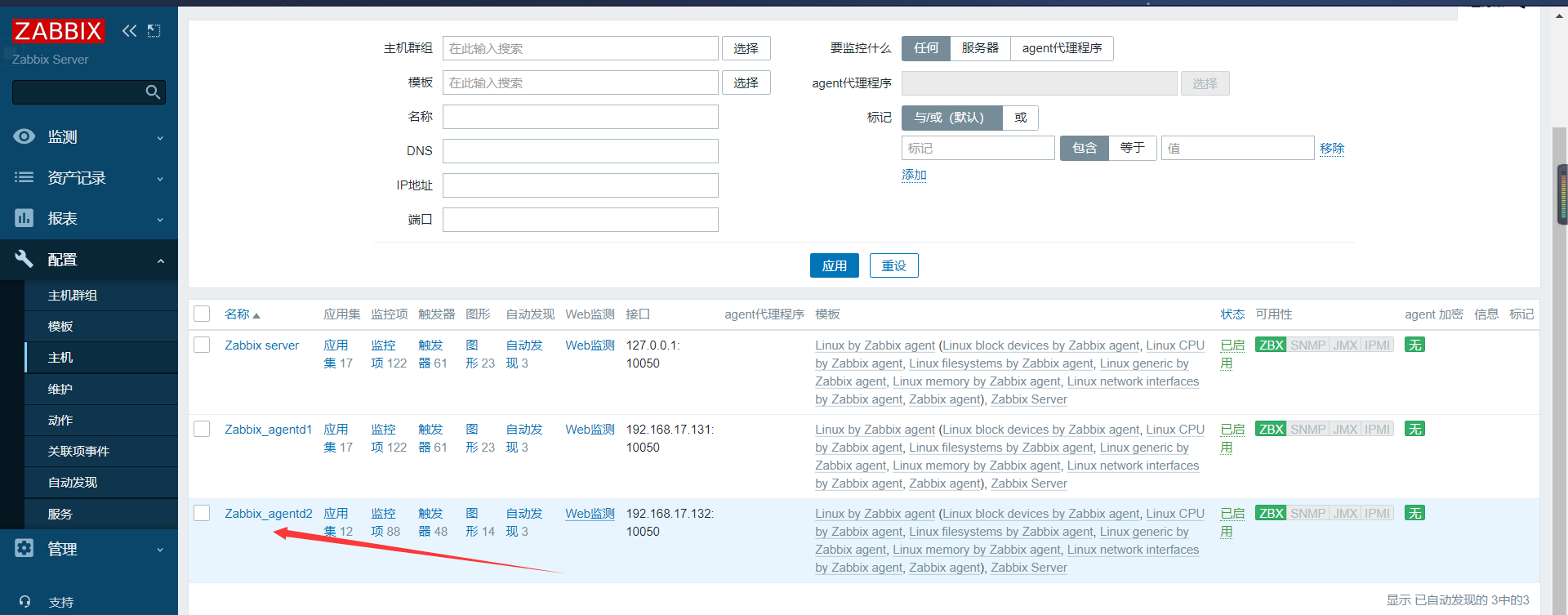Click the chart icon for 报表

point(24,218)
